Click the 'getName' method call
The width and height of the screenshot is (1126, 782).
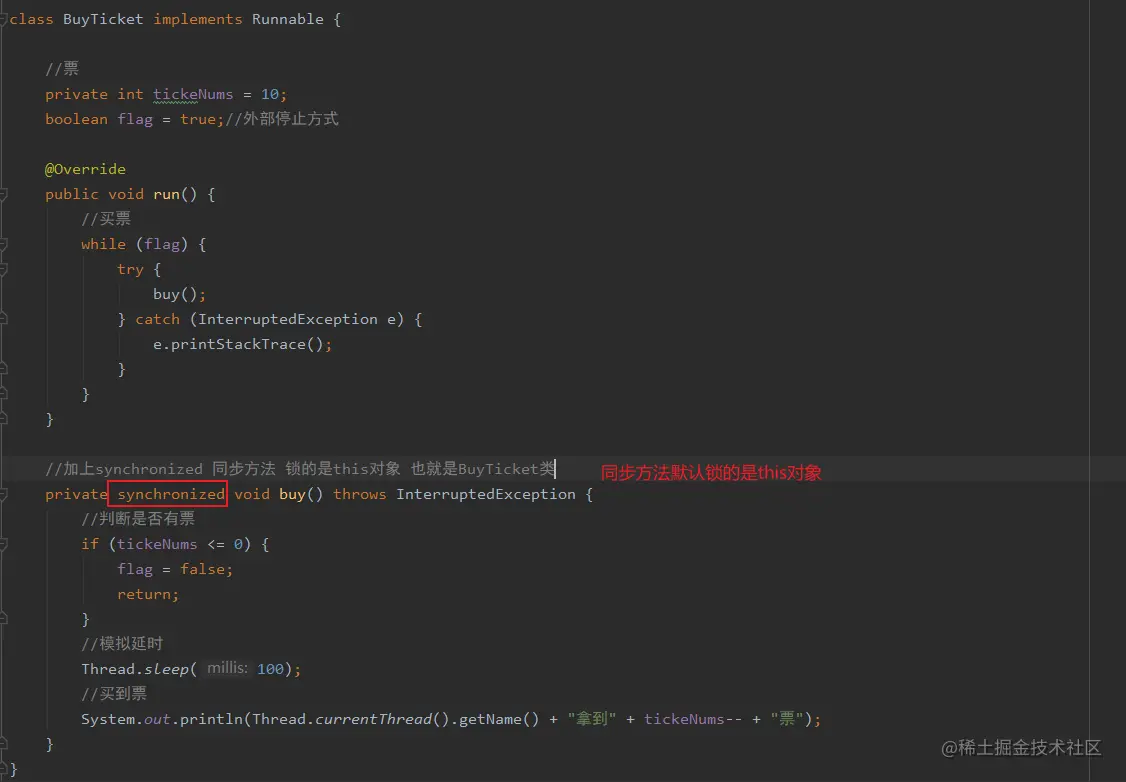pyautogui.click(x=490, y=719)
